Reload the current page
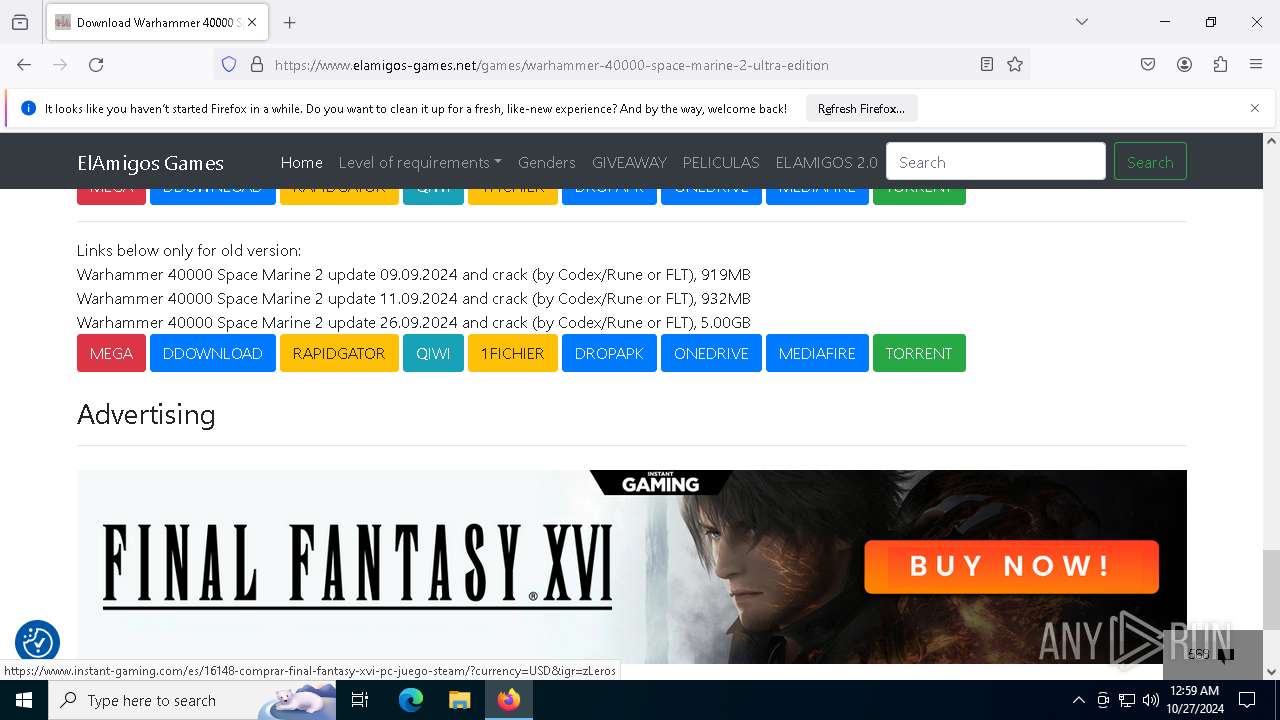The image size is (1280, 720). [x=96, y=64]
